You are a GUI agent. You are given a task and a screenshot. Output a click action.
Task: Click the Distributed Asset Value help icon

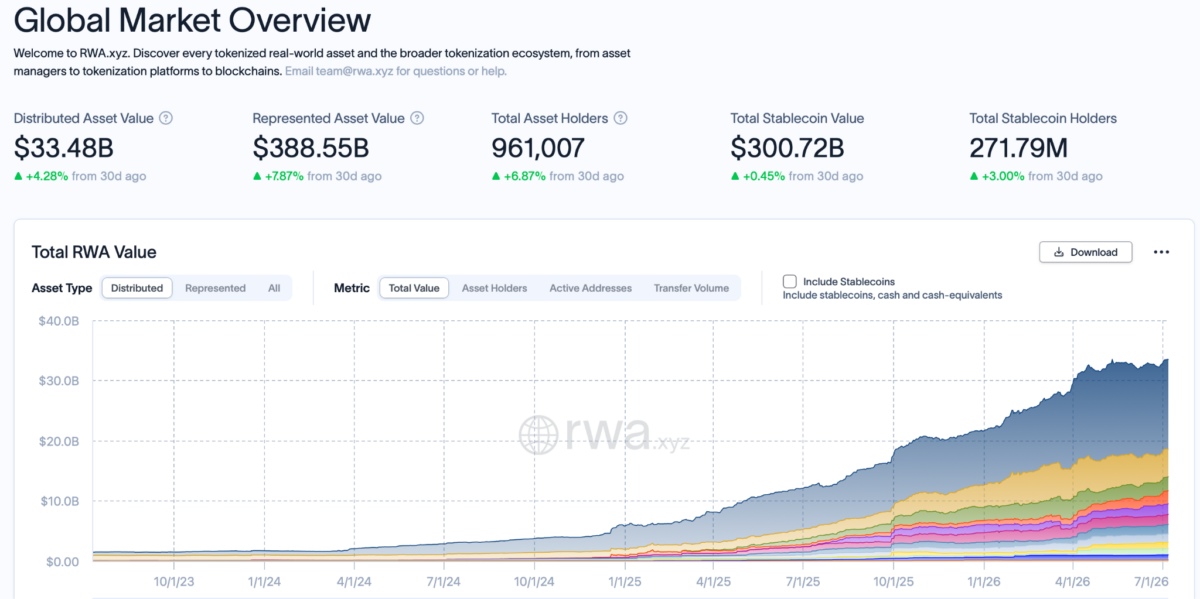point(166,118)
